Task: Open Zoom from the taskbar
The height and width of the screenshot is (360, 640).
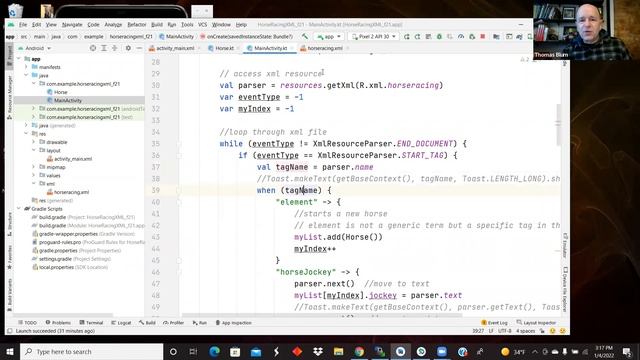Action: 442,351
